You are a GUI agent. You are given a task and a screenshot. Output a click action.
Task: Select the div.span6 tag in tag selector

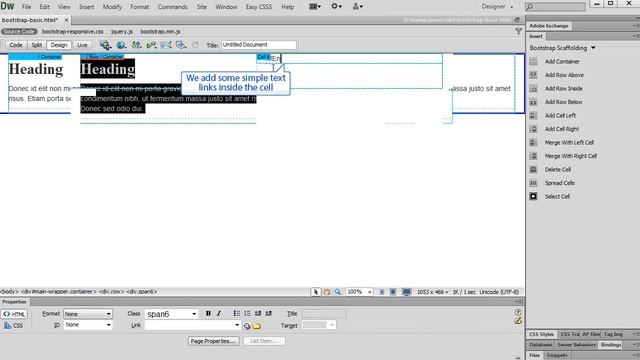pos(142,292)
